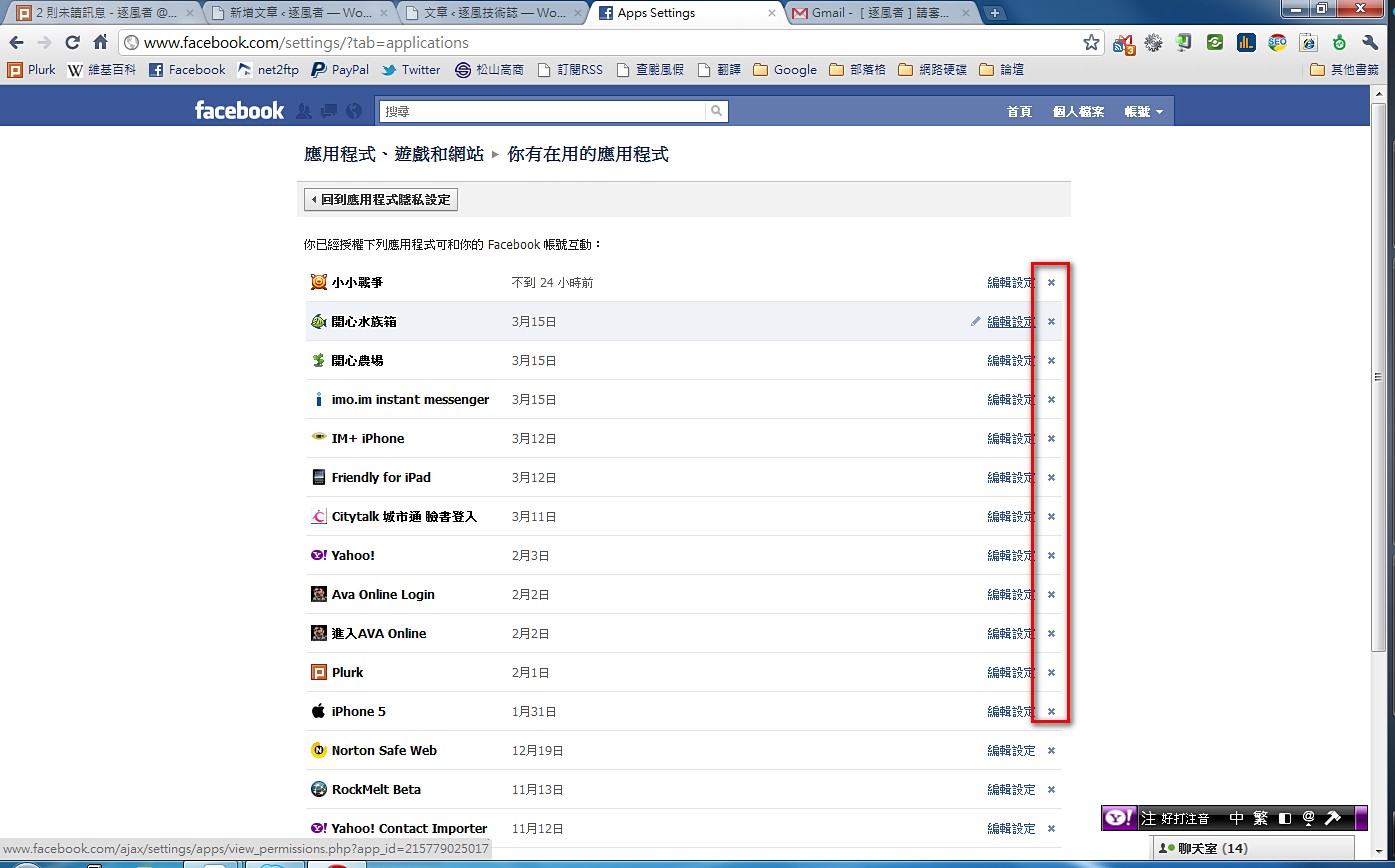Click the Facebook logo in the header
The width and height of the screenshot is (1395, 868).
pyautogui.click(x=240, y=111)
